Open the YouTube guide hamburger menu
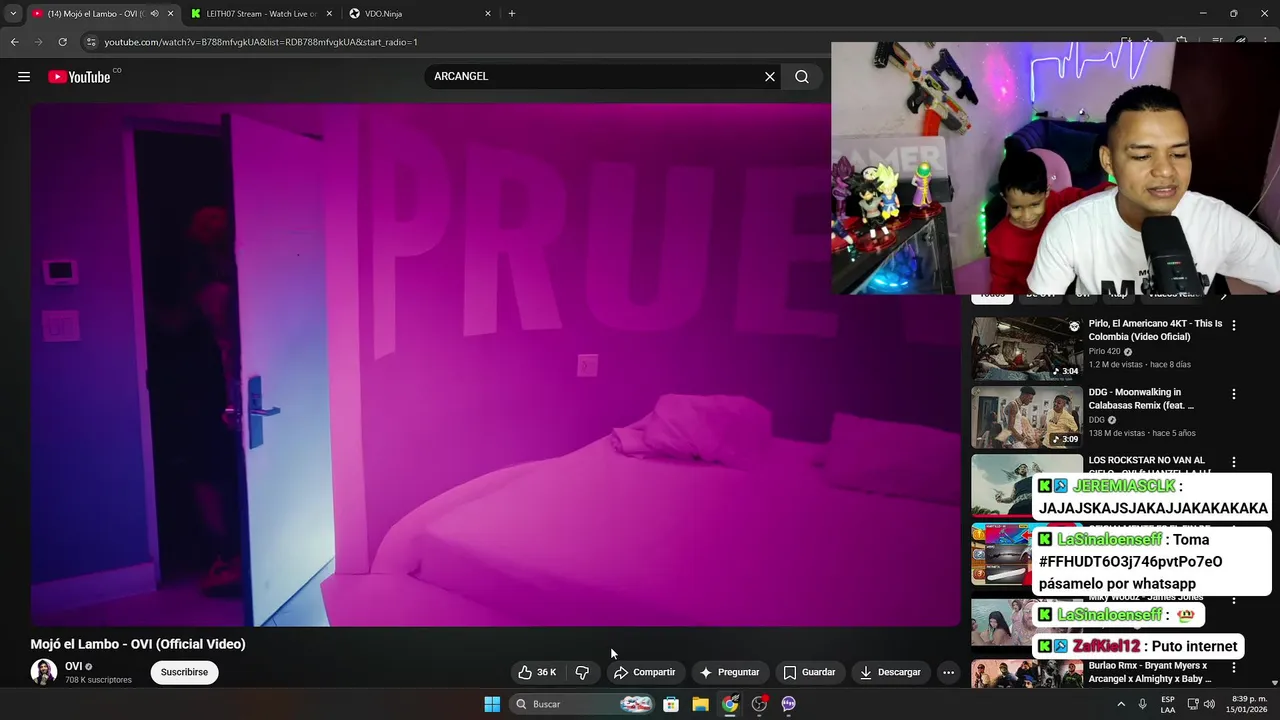This screenshot has height=720, width=1280. (24, 77)
